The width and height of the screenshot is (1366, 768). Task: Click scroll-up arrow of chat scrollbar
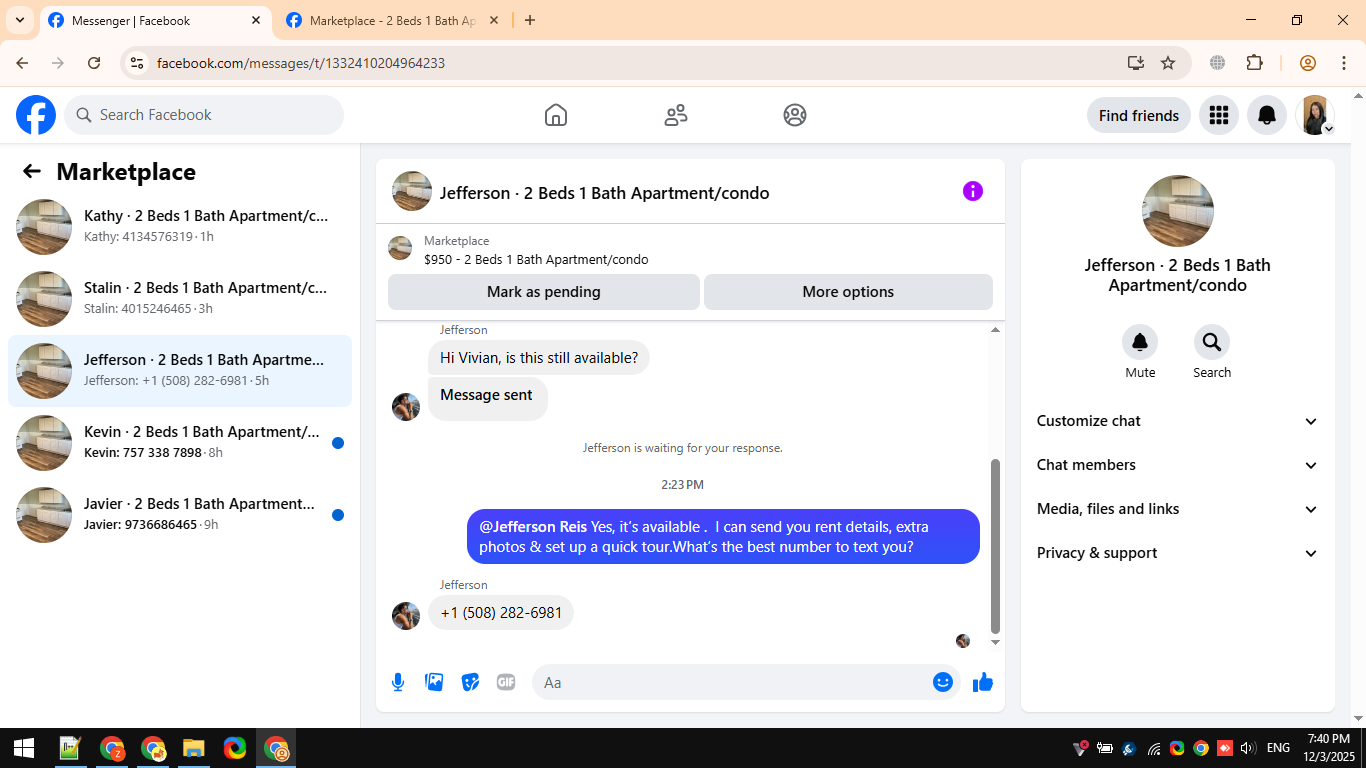pyautogui.click(x=995, y=330)
